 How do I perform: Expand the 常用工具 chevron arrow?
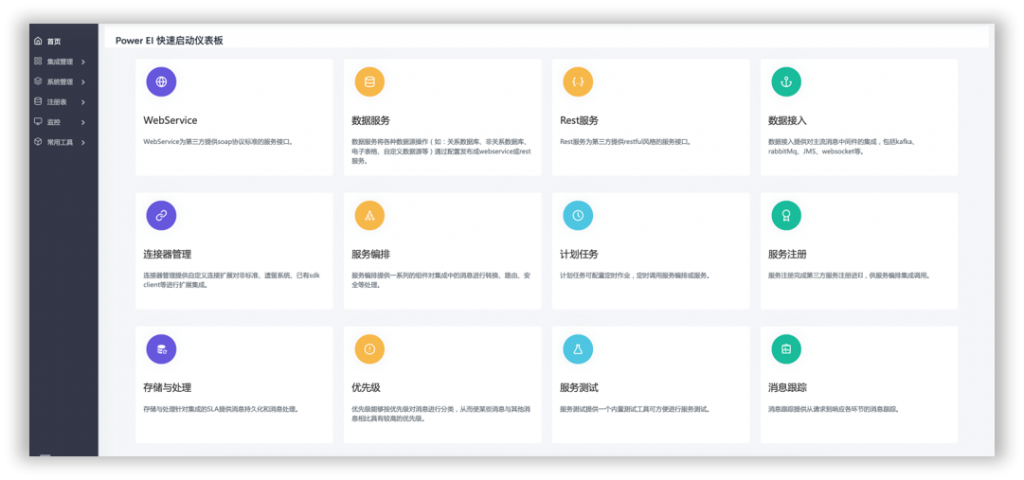(x=83, y=142)
